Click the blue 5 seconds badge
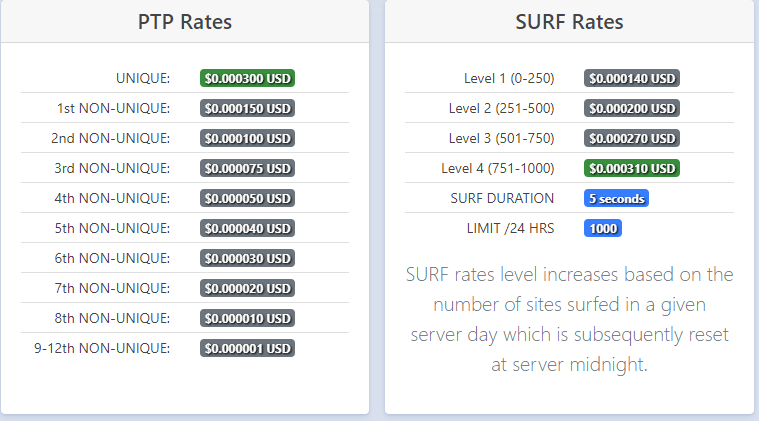This screenshot has width=759, height=421. (616, 198)
